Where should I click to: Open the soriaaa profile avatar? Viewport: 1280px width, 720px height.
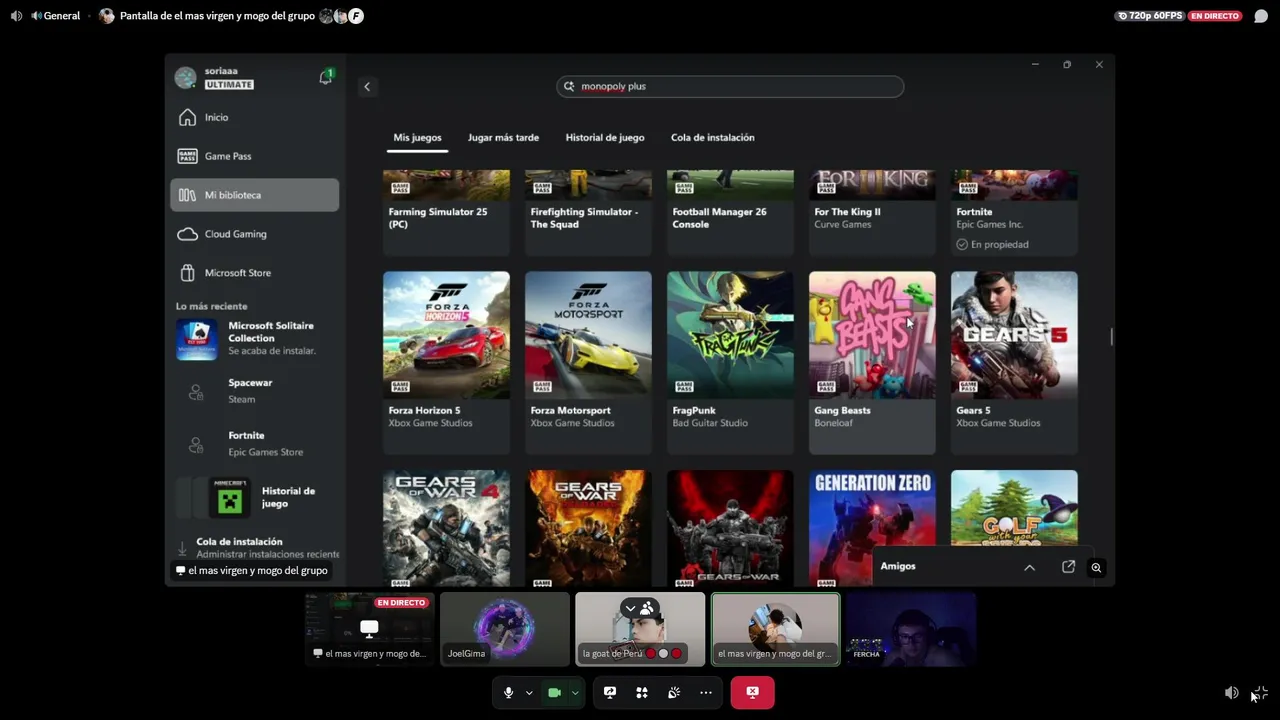tap(186, 78)
